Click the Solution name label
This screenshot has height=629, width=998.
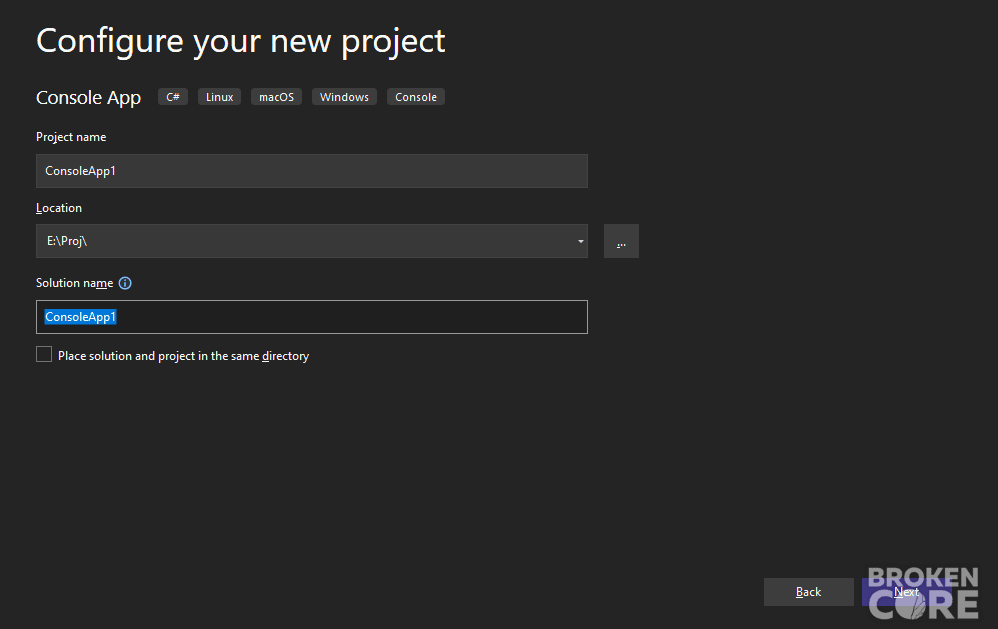coord(74,283)
